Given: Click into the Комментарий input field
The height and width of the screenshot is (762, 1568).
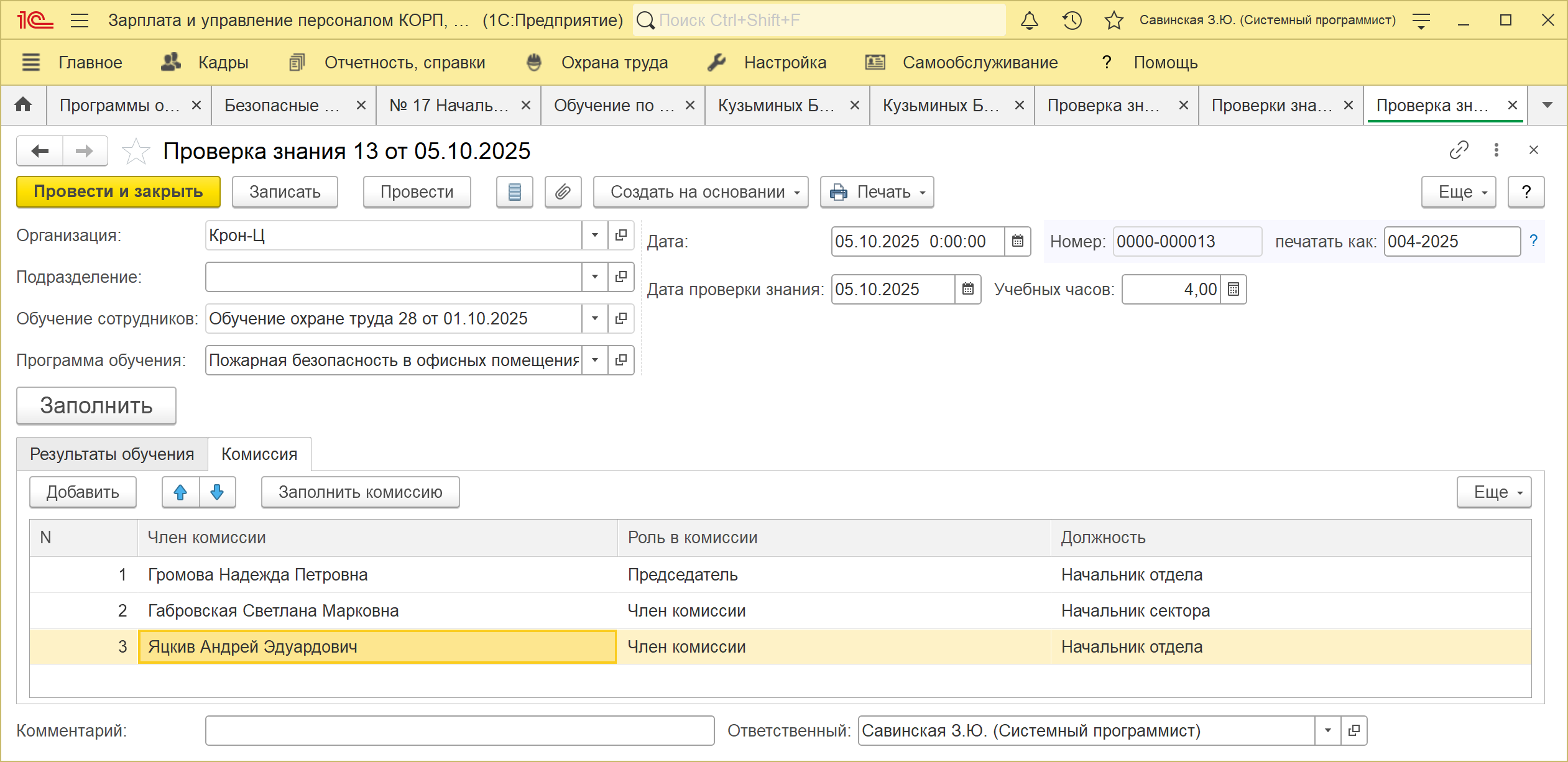Looking at the screenshot, I should (x=459, y=731).
